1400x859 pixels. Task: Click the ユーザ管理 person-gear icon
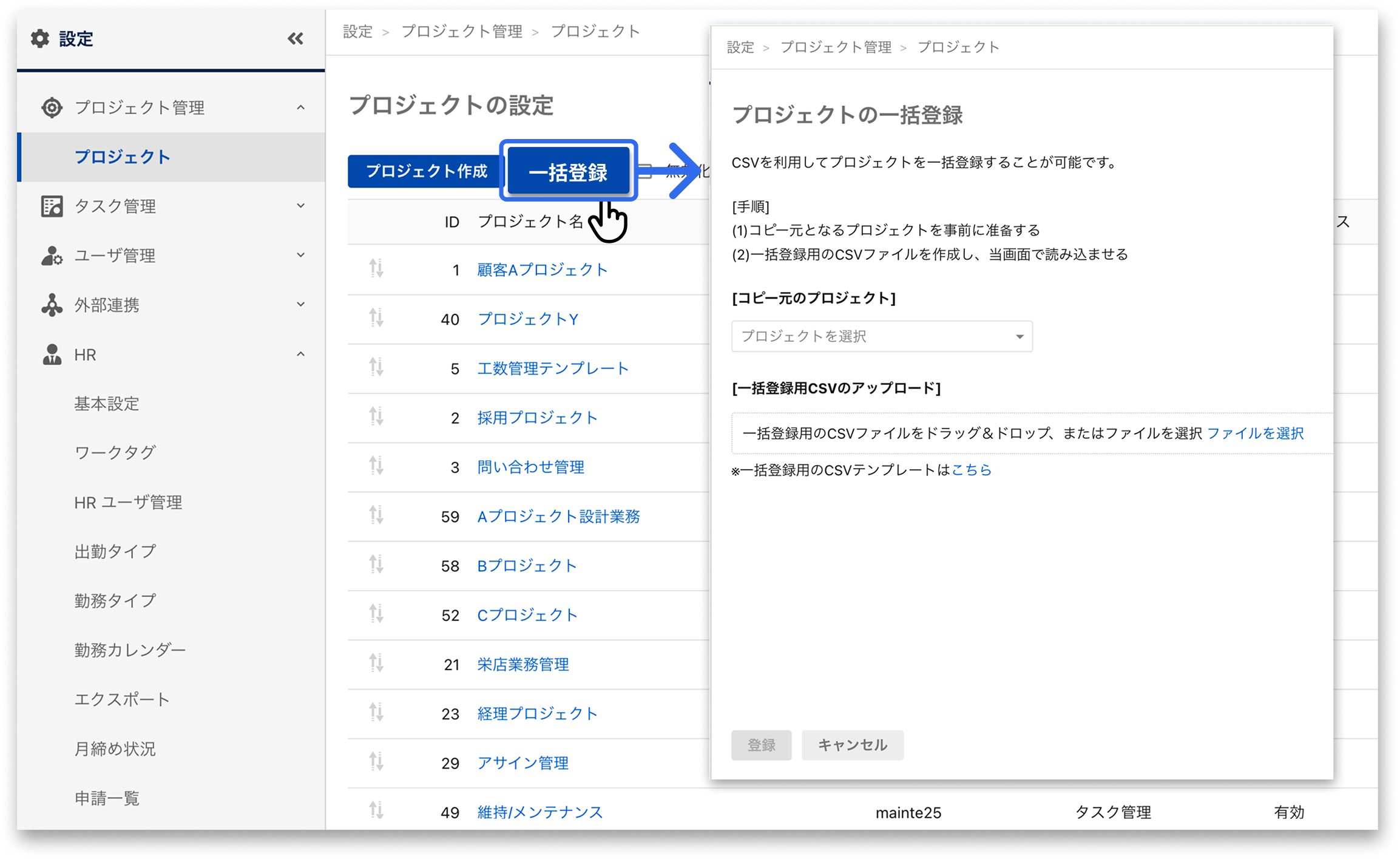(x=52, y=256)
